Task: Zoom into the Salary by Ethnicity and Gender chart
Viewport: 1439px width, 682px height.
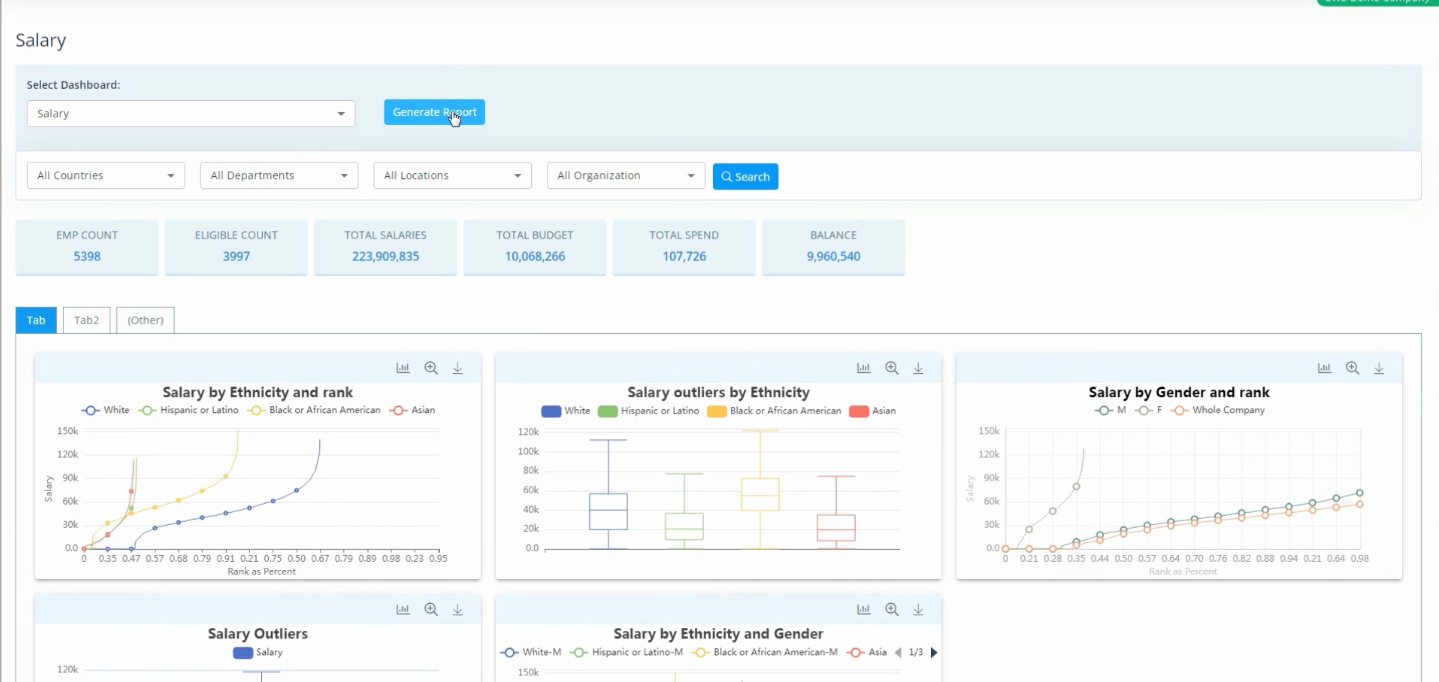Action: (x=891, y=609)
